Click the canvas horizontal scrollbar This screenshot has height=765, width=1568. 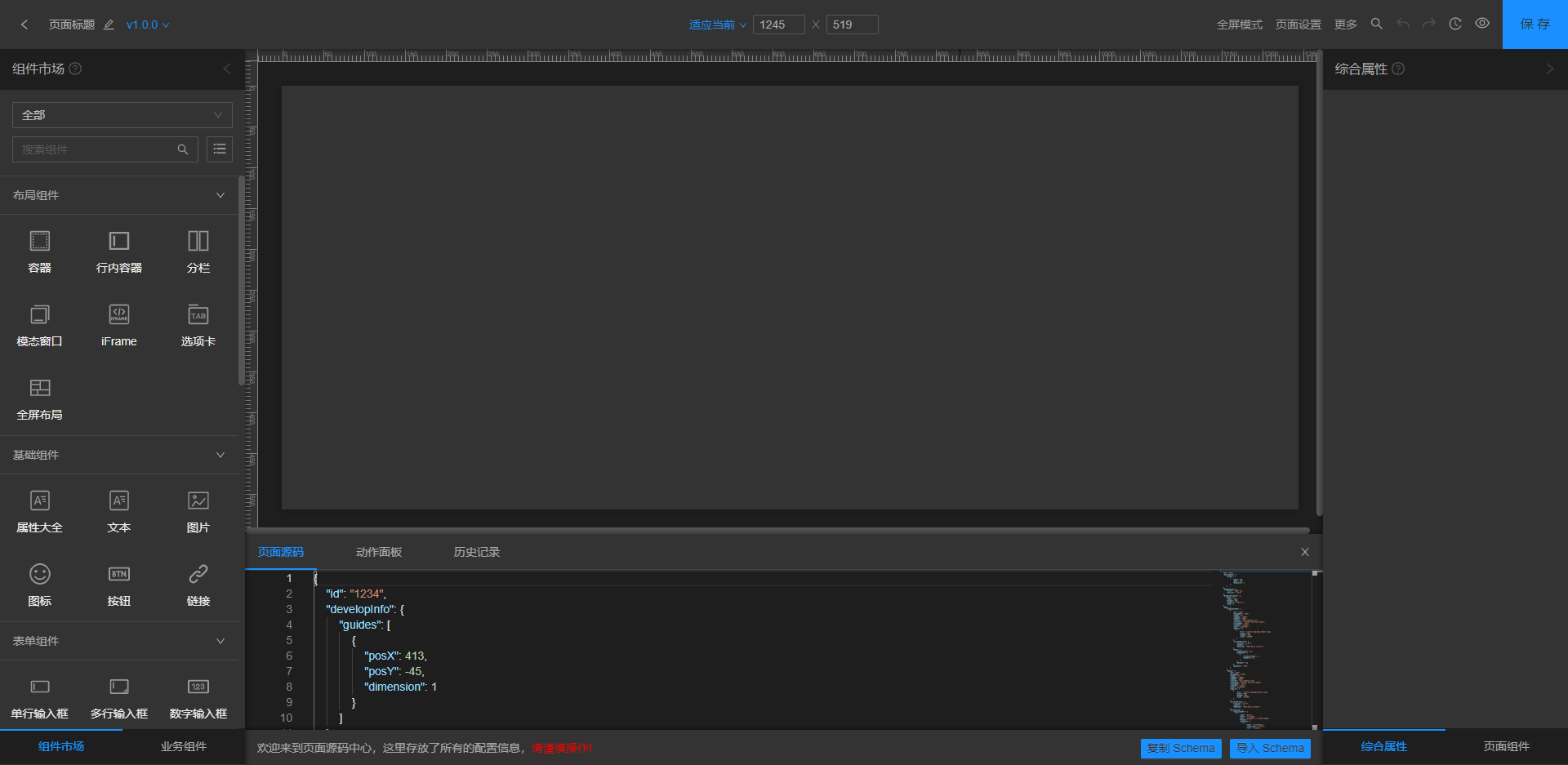tap(777, 530)
